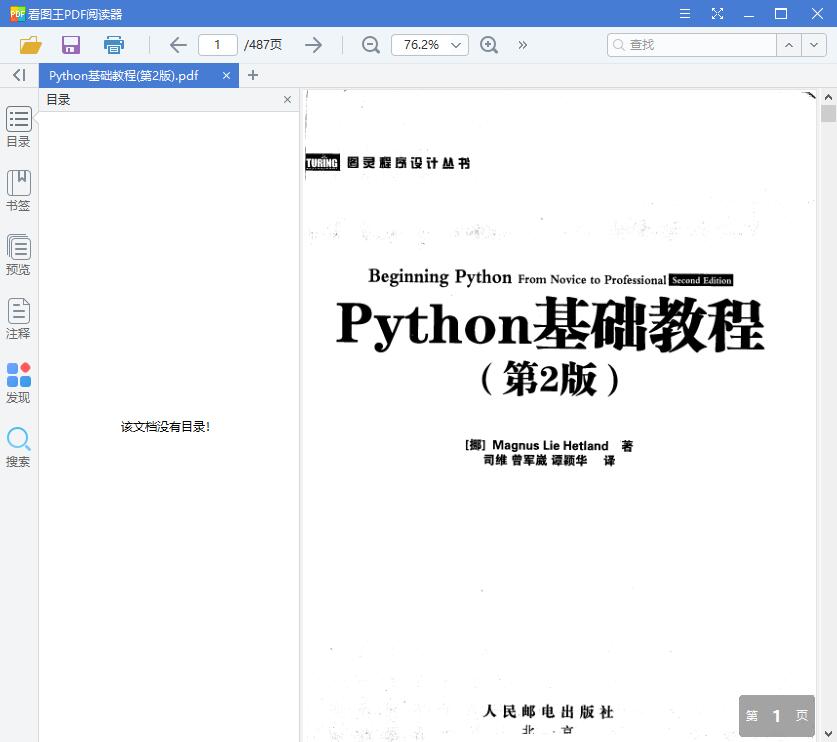Open the zoom level 76.2% dropdown
Viewport: 837px width, 742px height.
430,45
